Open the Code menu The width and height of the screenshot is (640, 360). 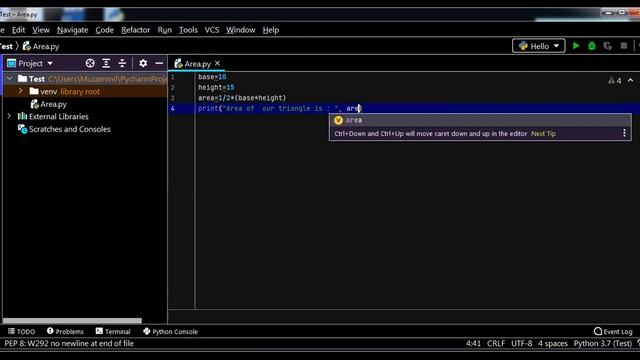[x=104, y=30]
